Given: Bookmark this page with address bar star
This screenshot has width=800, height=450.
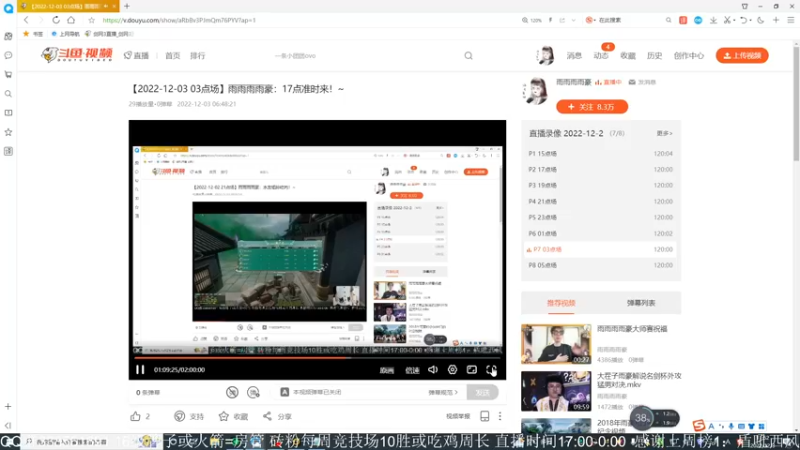Looking at the screenshot, I should 91,20.
